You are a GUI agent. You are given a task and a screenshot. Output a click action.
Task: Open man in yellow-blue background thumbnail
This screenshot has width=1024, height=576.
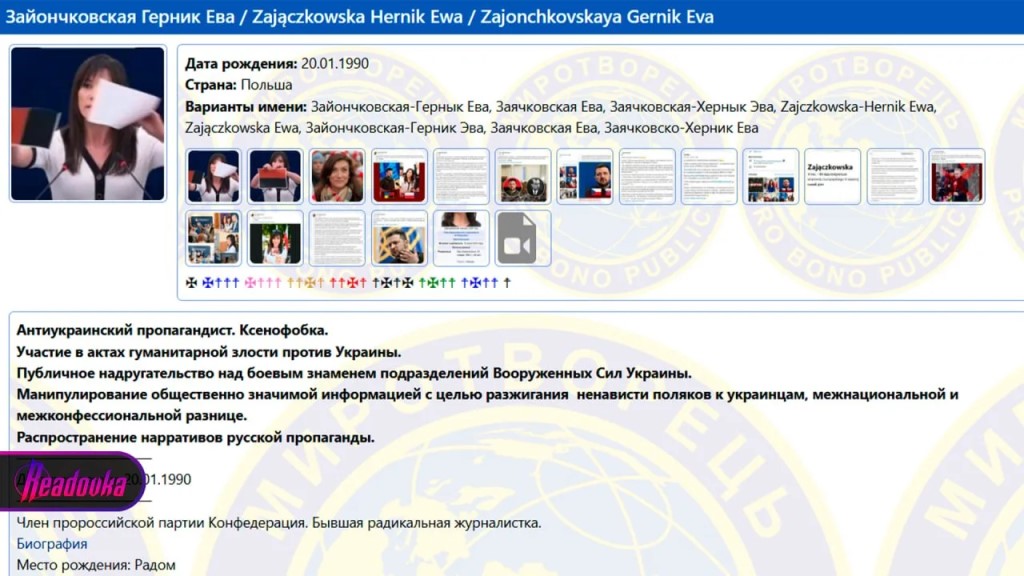(x=399, y=238)
